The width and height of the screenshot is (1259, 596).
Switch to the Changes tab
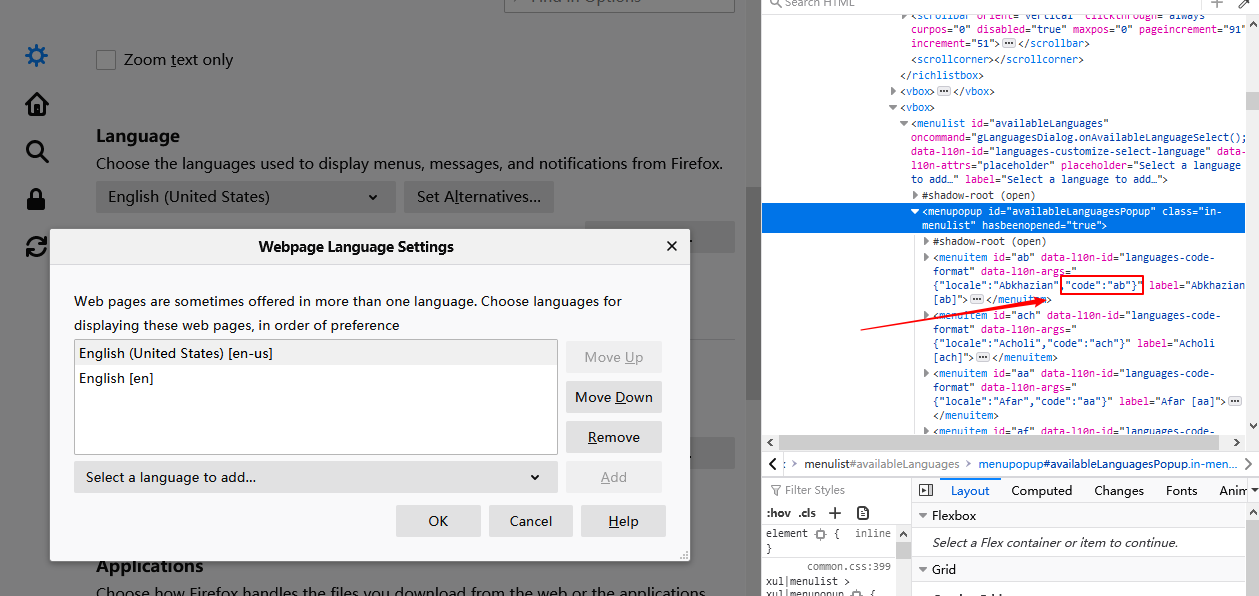coord(1119,491)
